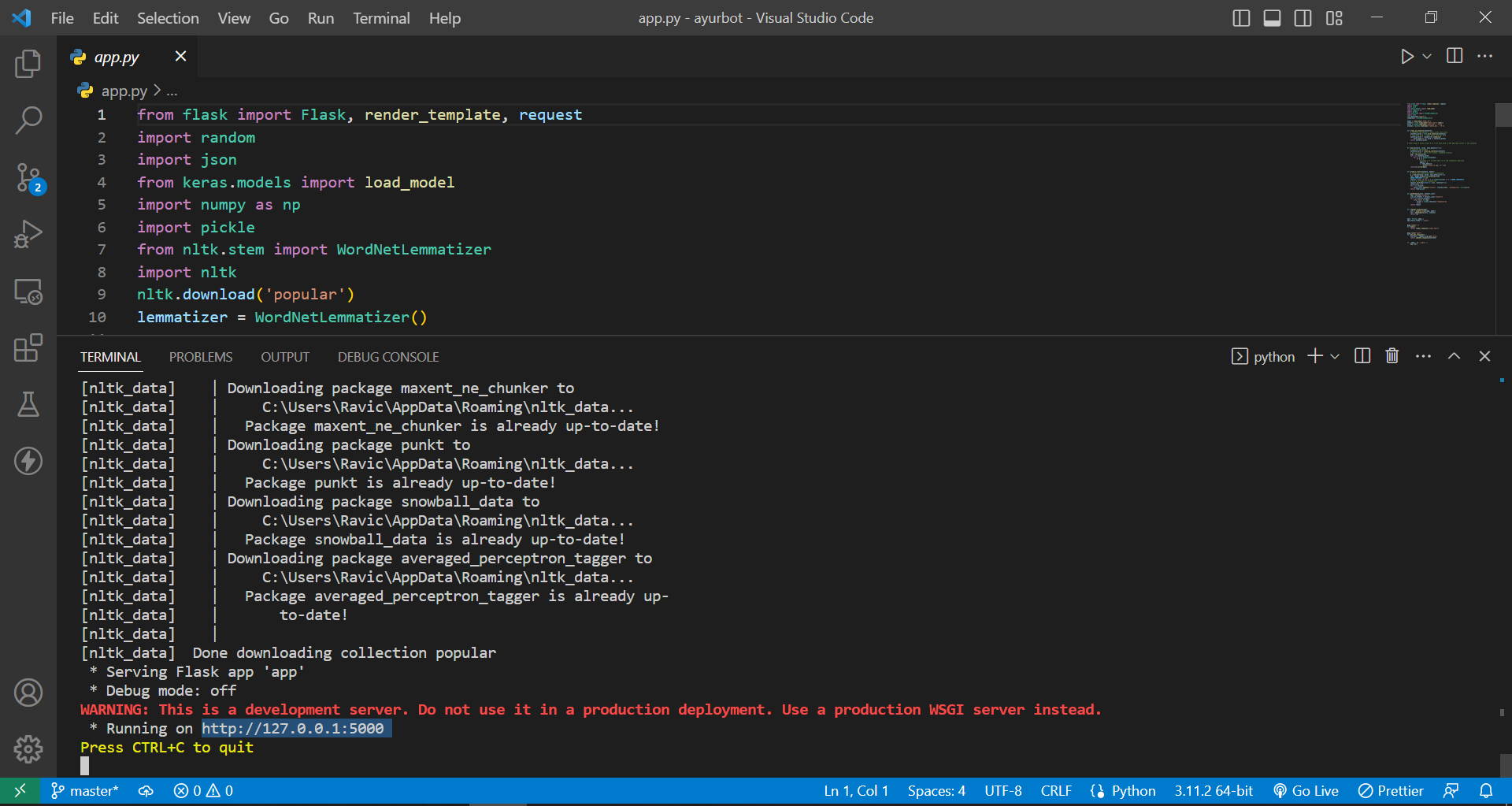Go to line via Ln 1, Col 1
1512x806 pixels.
(x=856, y=790)
